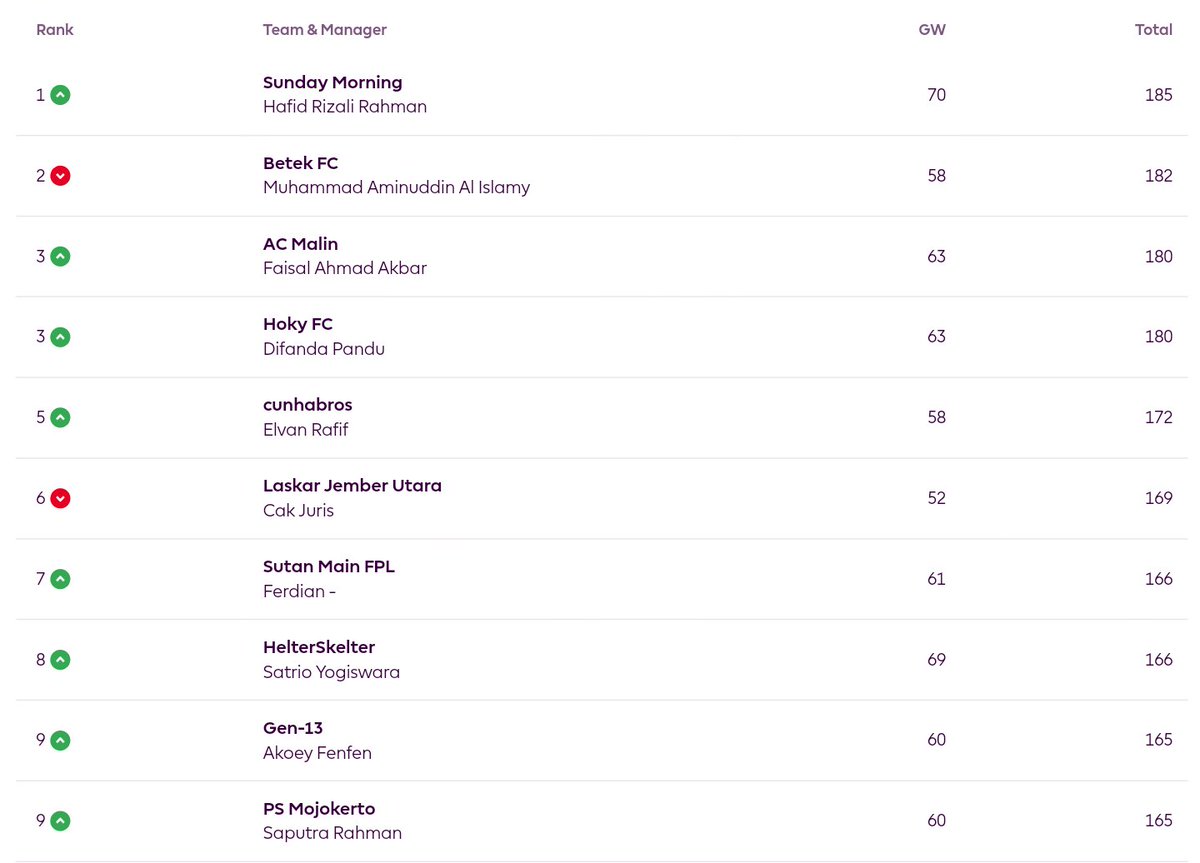Open the Betek FC team page

coord(300,163)
